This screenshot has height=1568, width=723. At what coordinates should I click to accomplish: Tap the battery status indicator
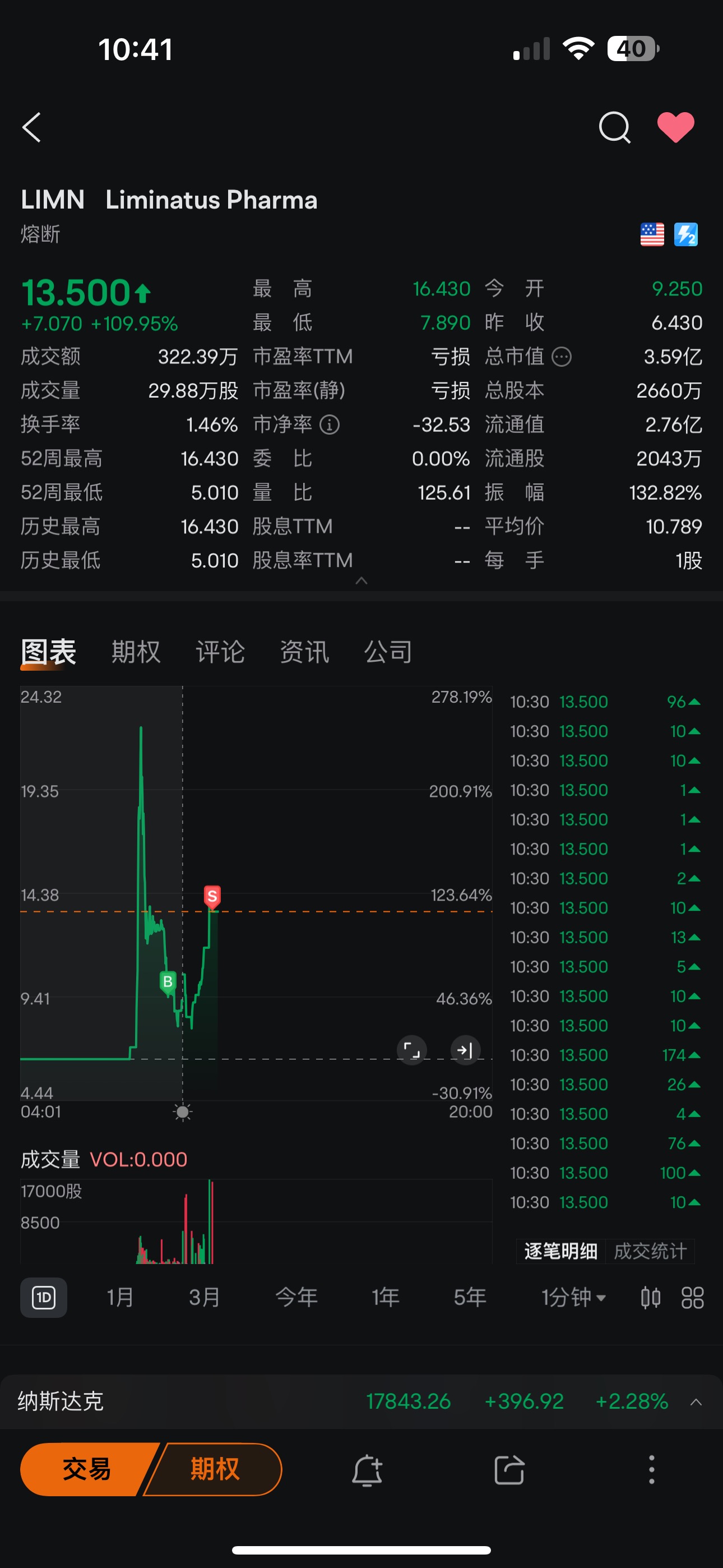pos(633,48)
